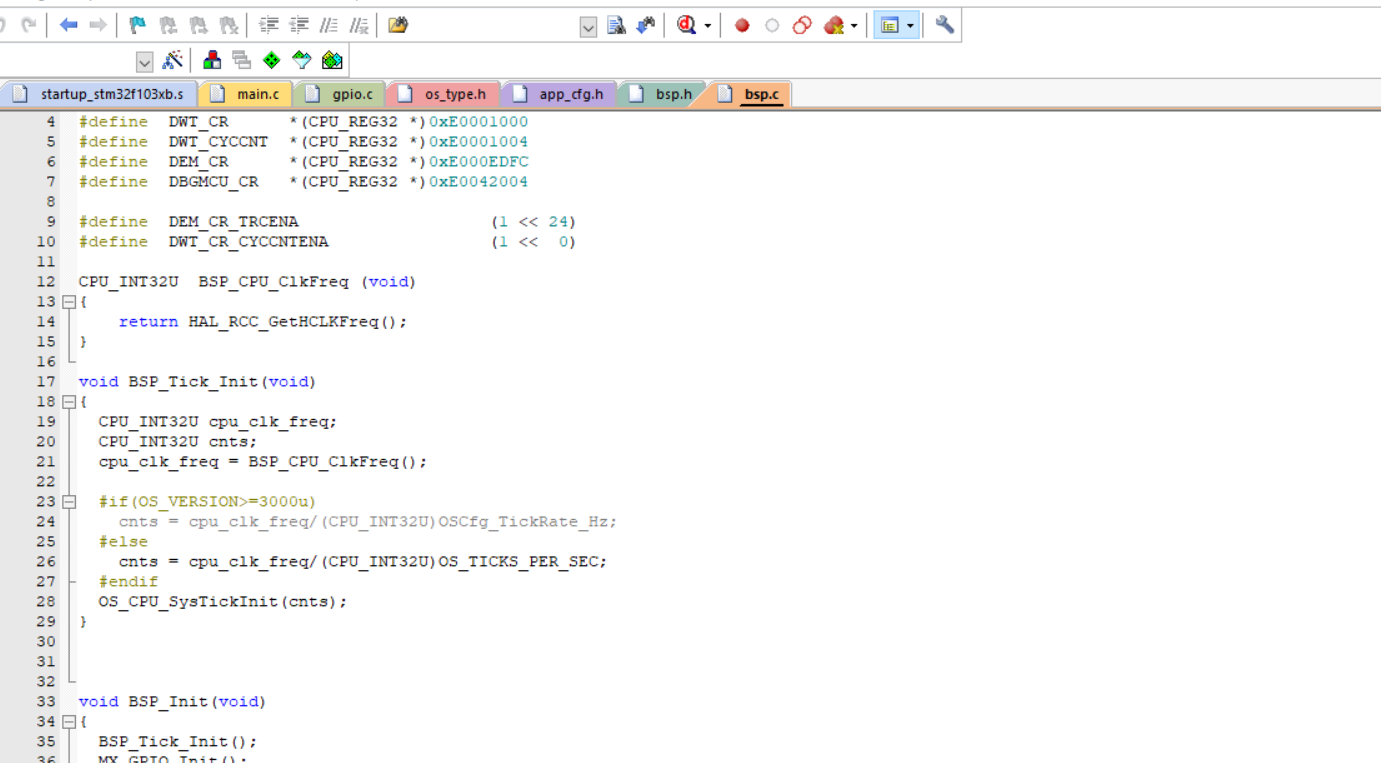Unindent the selected lines icon
This screenshot has width=1381, height=763.
click(x=298, y=25)
